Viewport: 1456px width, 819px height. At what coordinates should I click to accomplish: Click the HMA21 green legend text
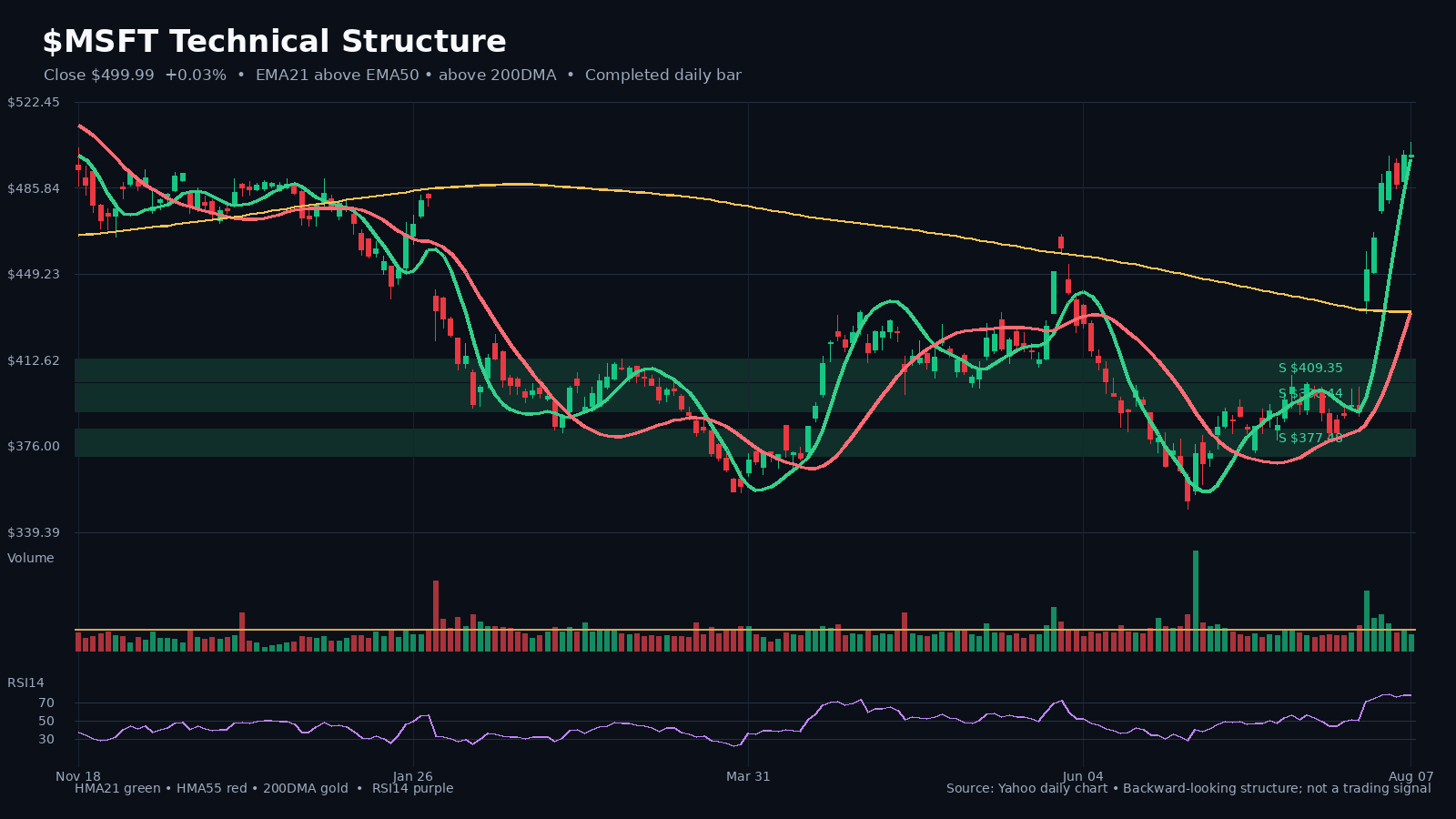coord(117,788)
